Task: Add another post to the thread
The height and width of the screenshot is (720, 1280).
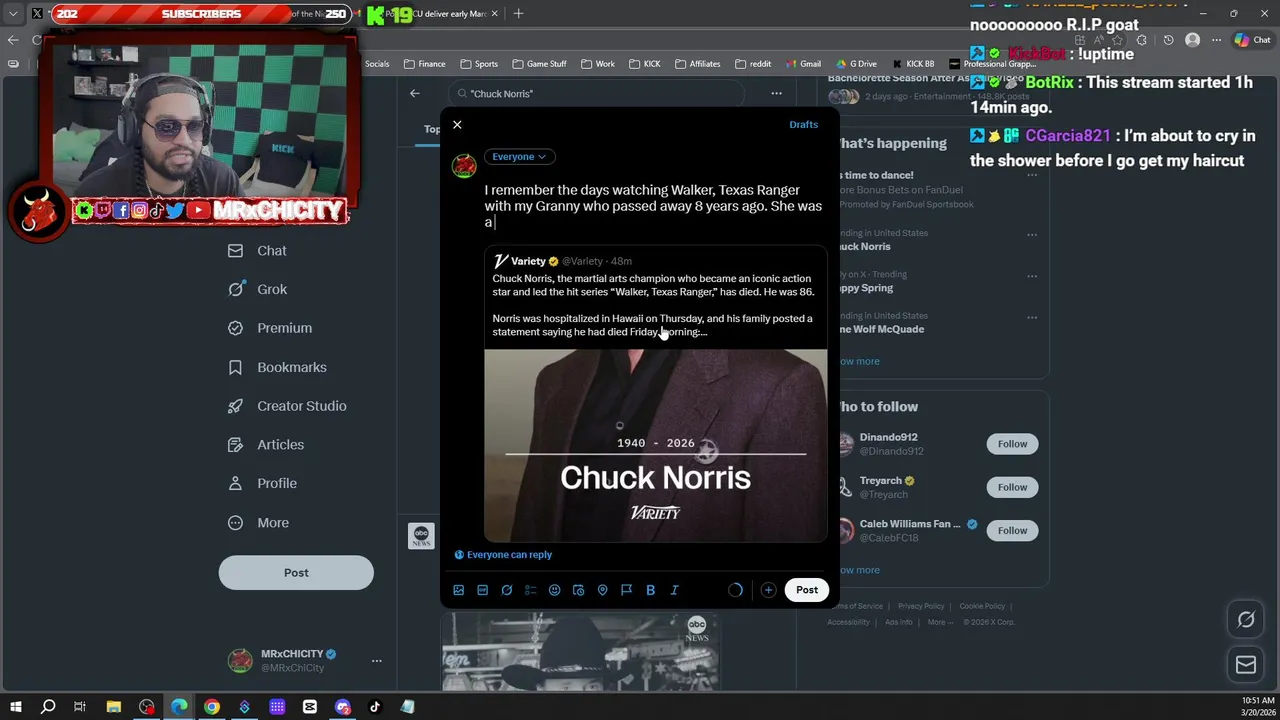Action: [x=768, y=590]
